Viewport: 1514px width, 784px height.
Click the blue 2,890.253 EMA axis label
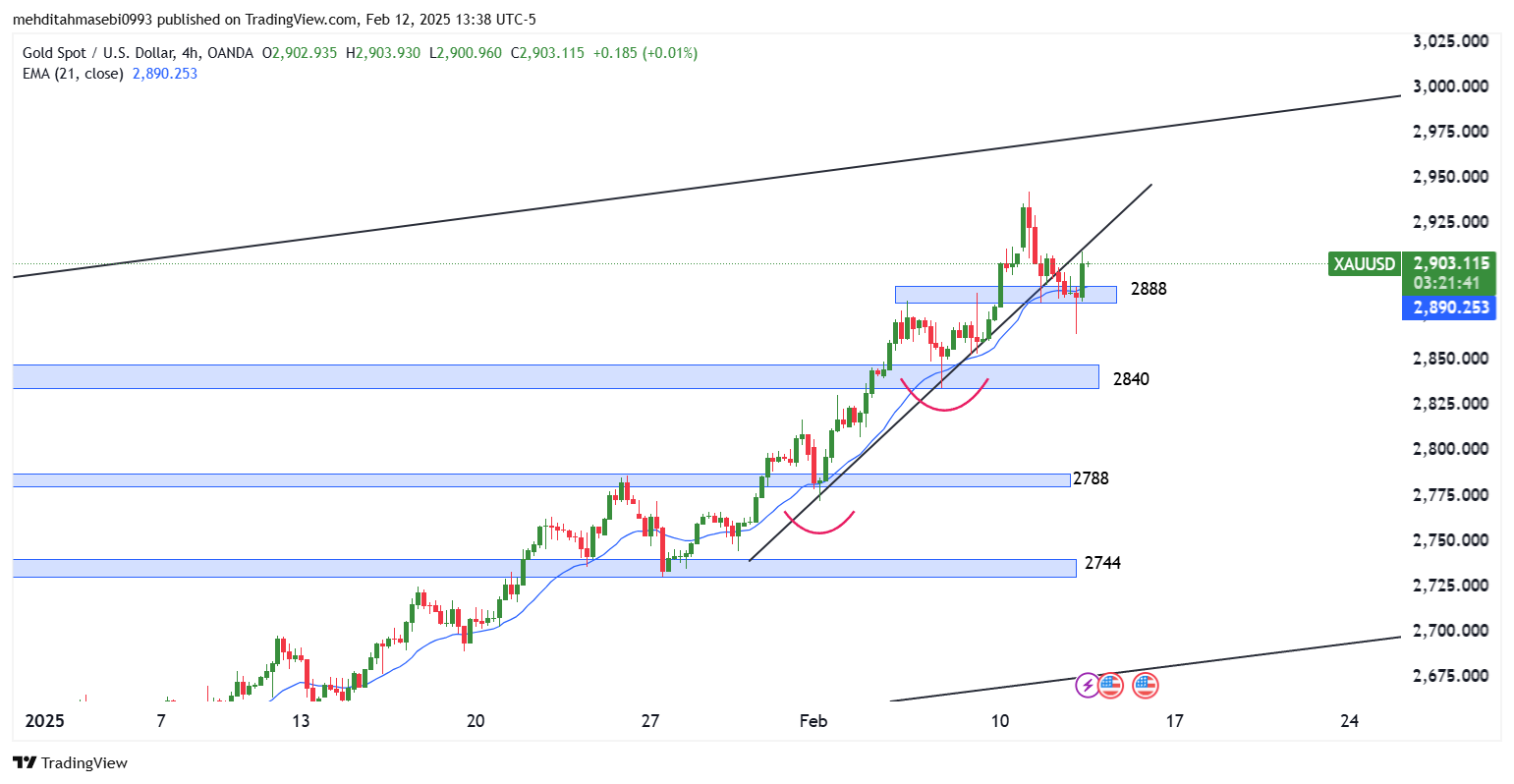(1451, 308)
